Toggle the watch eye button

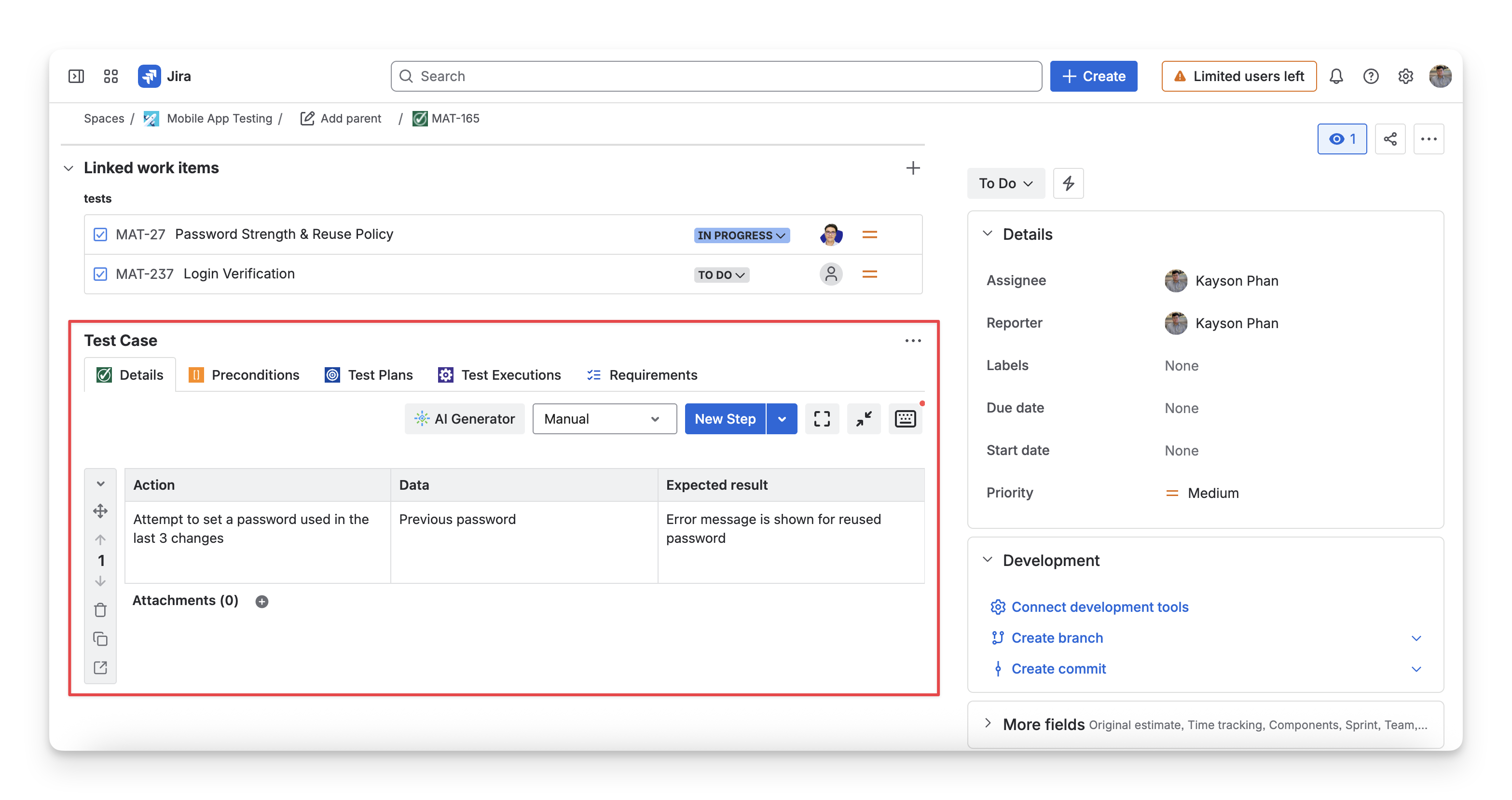pos(1342,139)
